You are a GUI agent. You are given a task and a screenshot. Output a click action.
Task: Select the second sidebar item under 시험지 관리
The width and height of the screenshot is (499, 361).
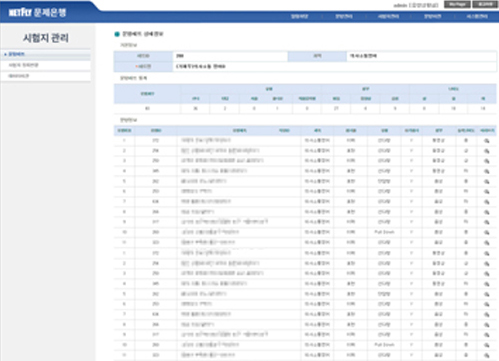46,65
